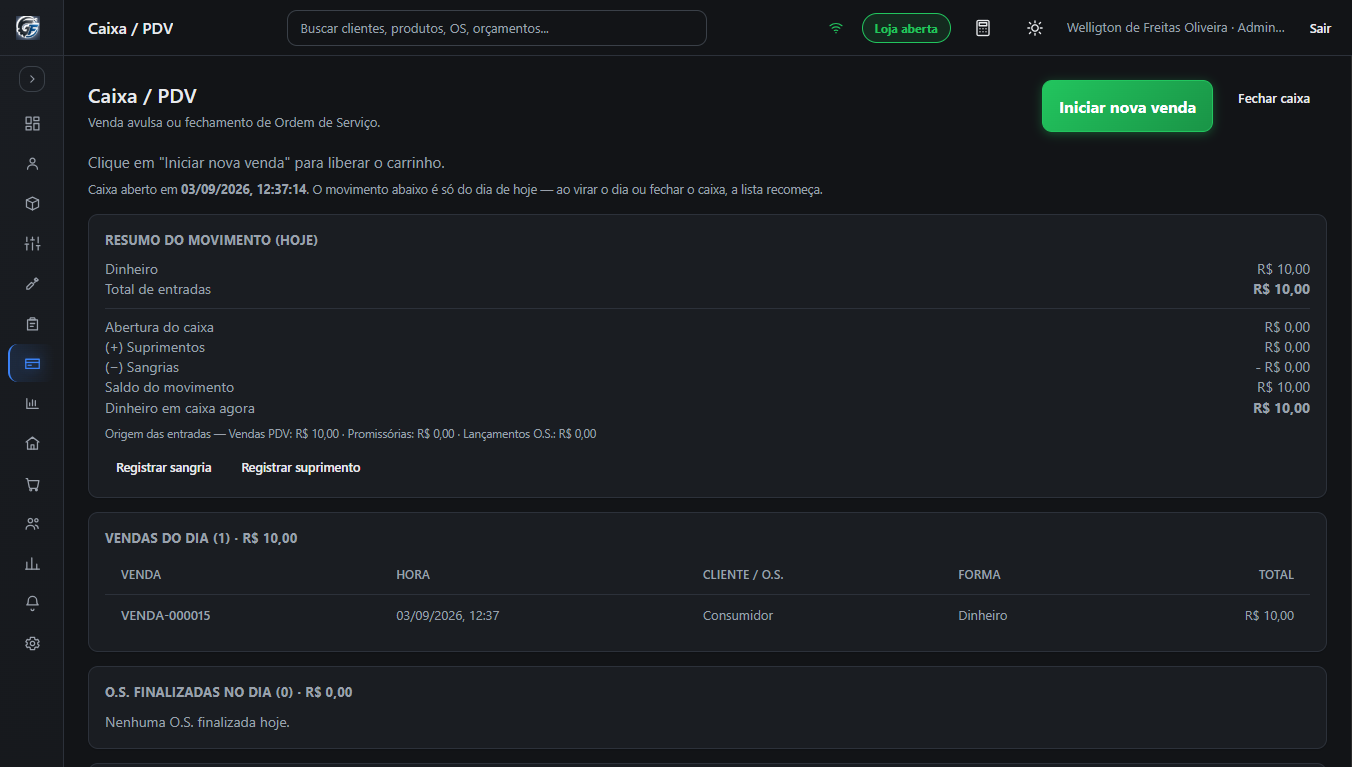The width and height of the screenshot is (1352, 767).
Task: Open the line-chart icon below Caixa icon
Action: coord(32,403)
